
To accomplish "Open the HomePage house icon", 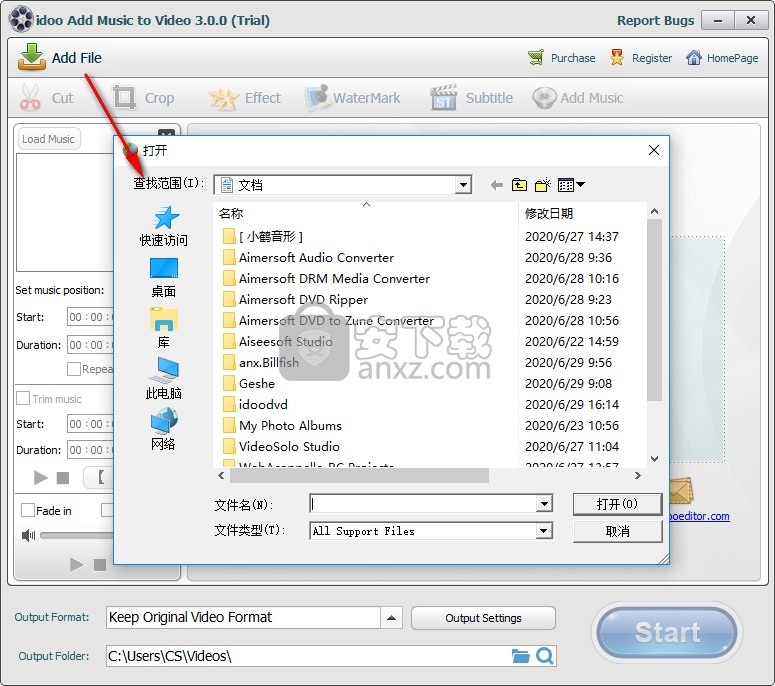I will (693, 58).
